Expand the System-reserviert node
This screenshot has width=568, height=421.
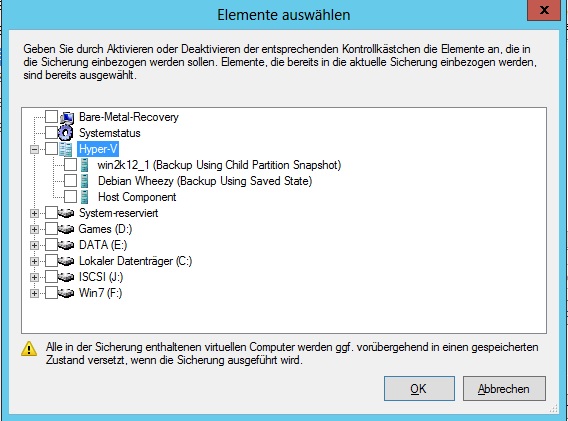pyautogui.click(x=34, y=213)
